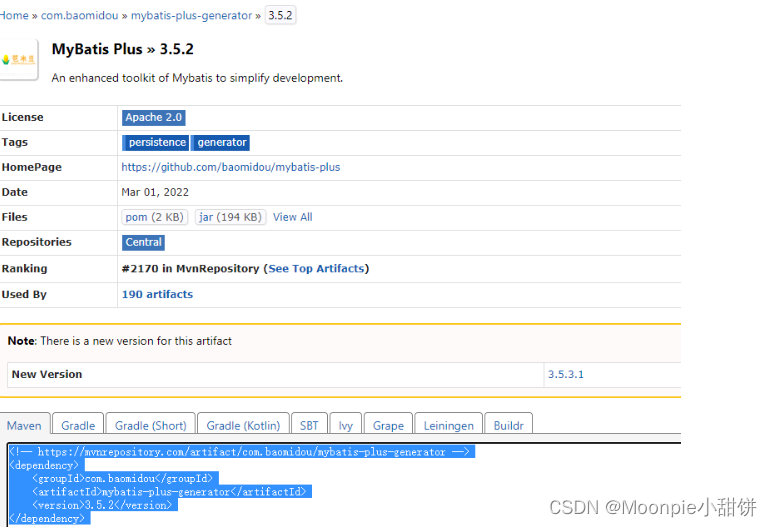
Task: Click the <version>3.5.2</version> code line
Action: pos(102,505)
